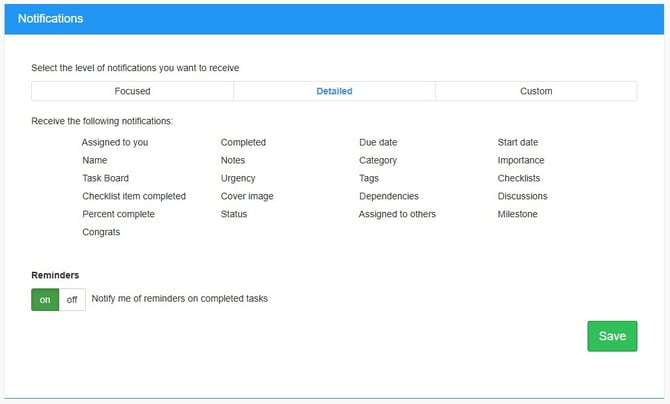
Task: Turn reminders on with the green toggle
Action: [45, 299]
